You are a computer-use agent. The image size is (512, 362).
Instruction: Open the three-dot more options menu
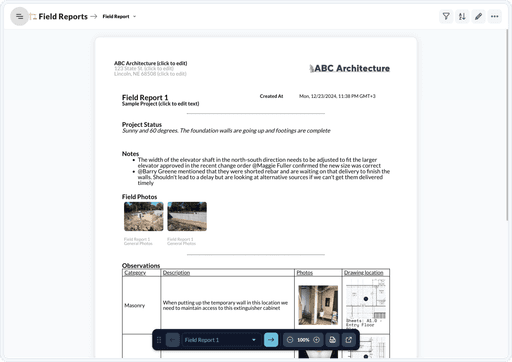[x=495, y=16]
